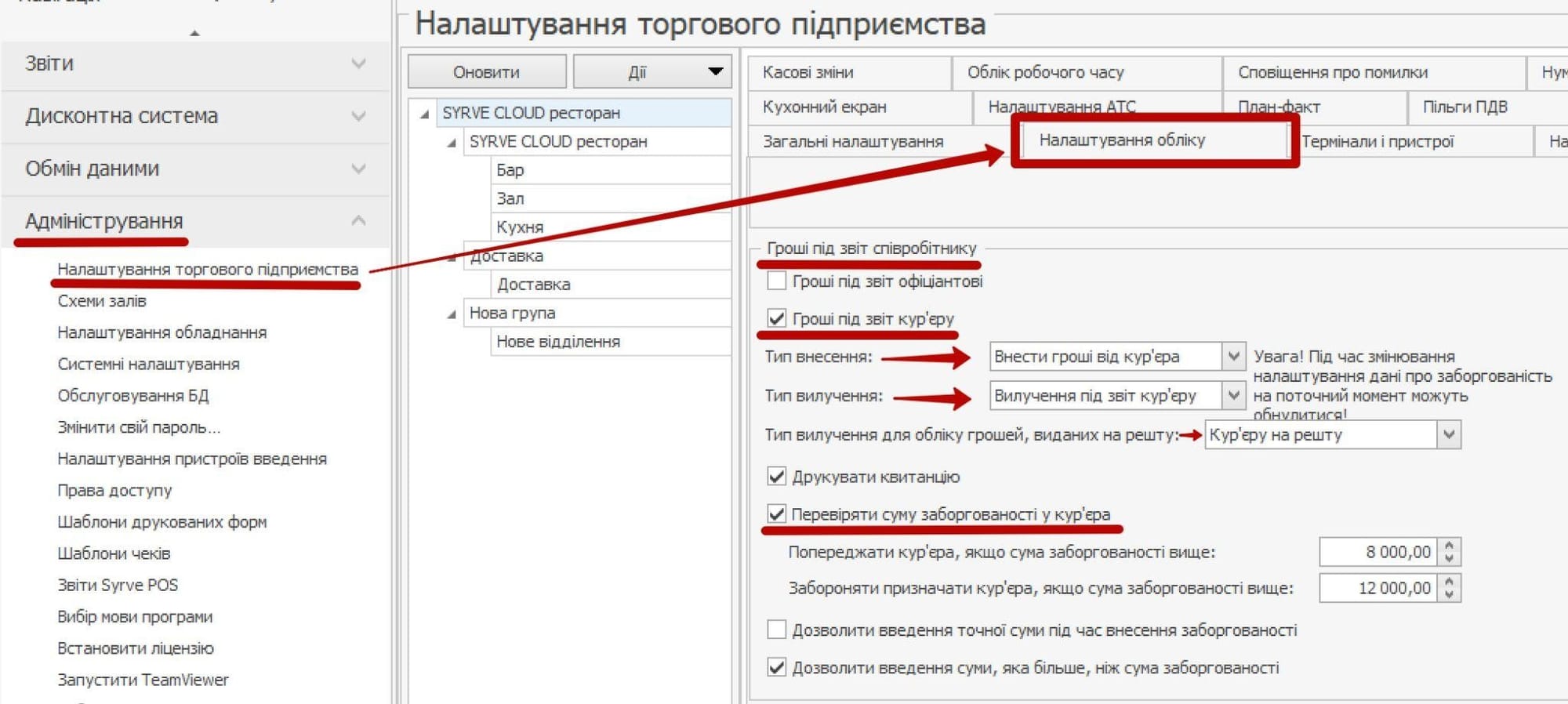Collapse the Нова група tree node
The width and height of the screenshot is (1568, 704).
tap(452, 314)
